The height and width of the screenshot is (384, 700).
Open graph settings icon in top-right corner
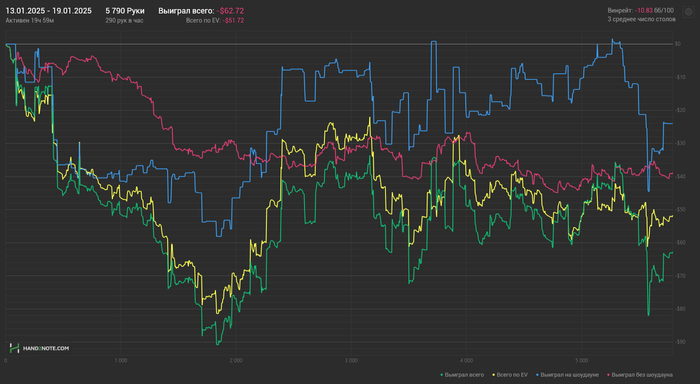pyautogui.click(x=688, y=12)
